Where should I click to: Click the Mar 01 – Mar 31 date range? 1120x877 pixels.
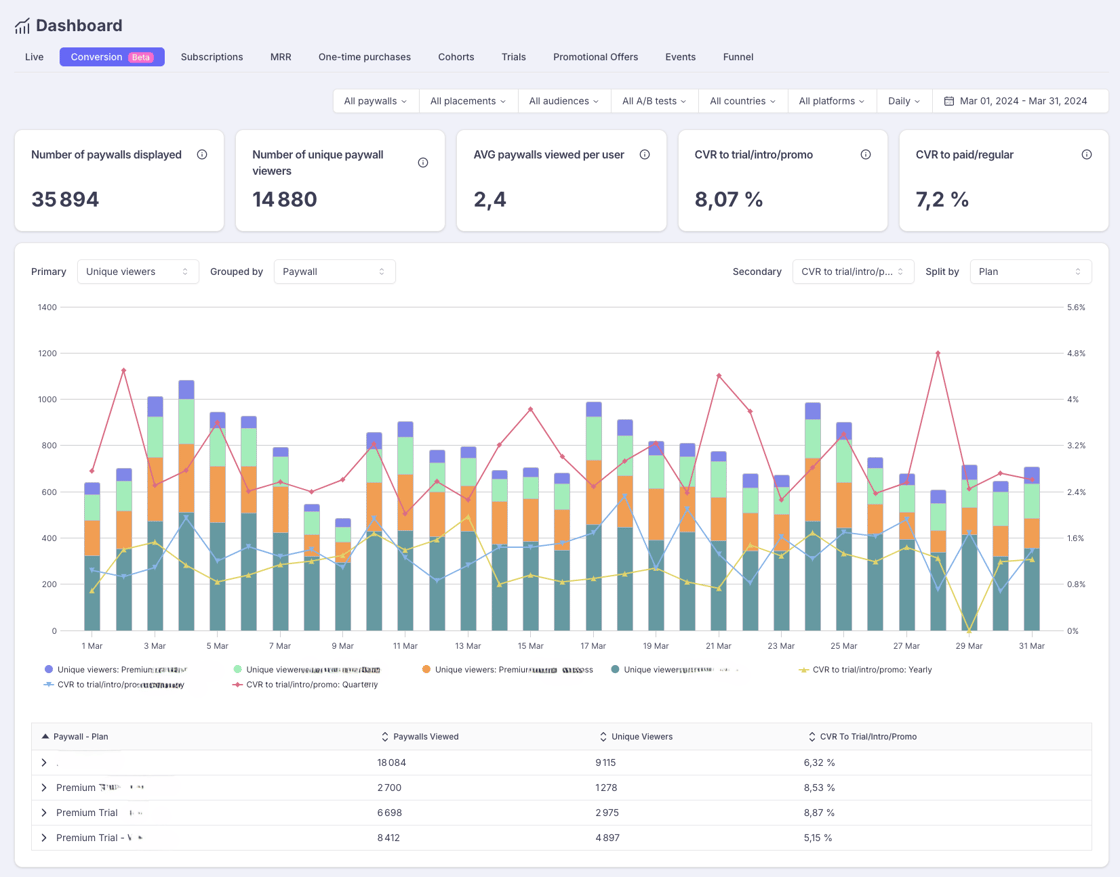[1022, 101]
